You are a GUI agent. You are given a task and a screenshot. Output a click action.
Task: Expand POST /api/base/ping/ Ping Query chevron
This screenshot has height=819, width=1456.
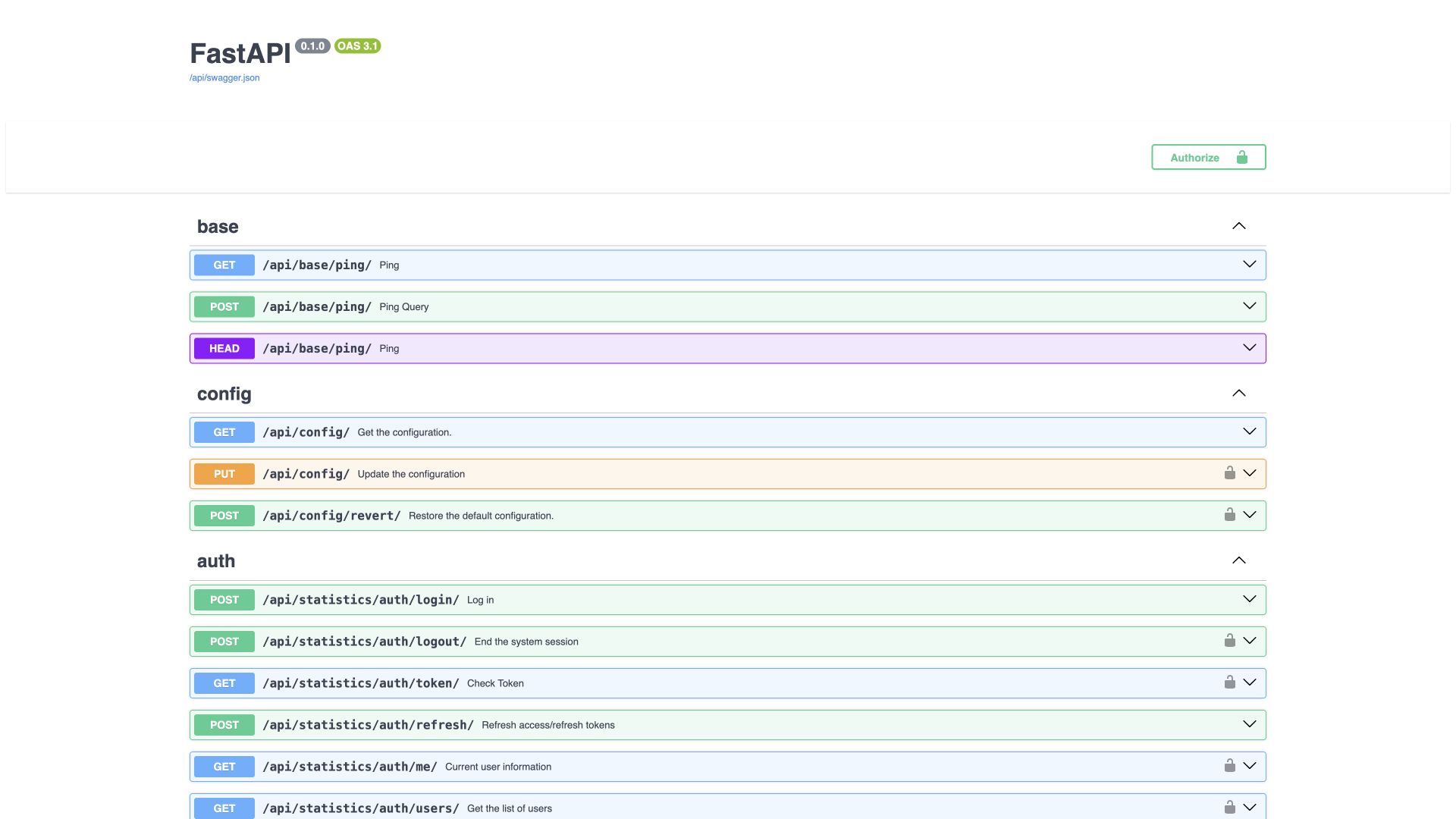click(x=1249, y=306)
